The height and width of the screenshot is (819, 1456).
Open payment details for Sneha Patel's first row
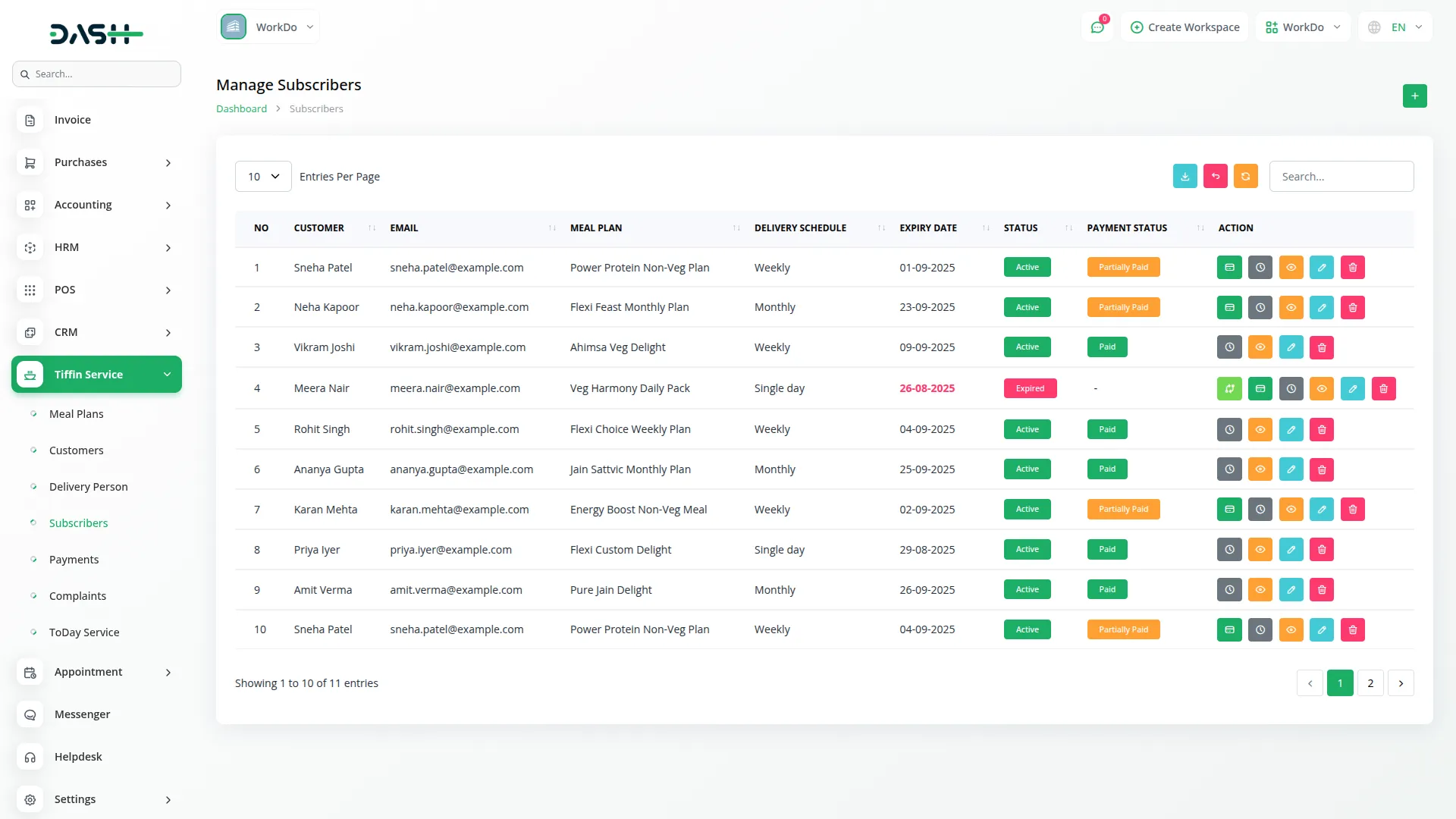1229,267
